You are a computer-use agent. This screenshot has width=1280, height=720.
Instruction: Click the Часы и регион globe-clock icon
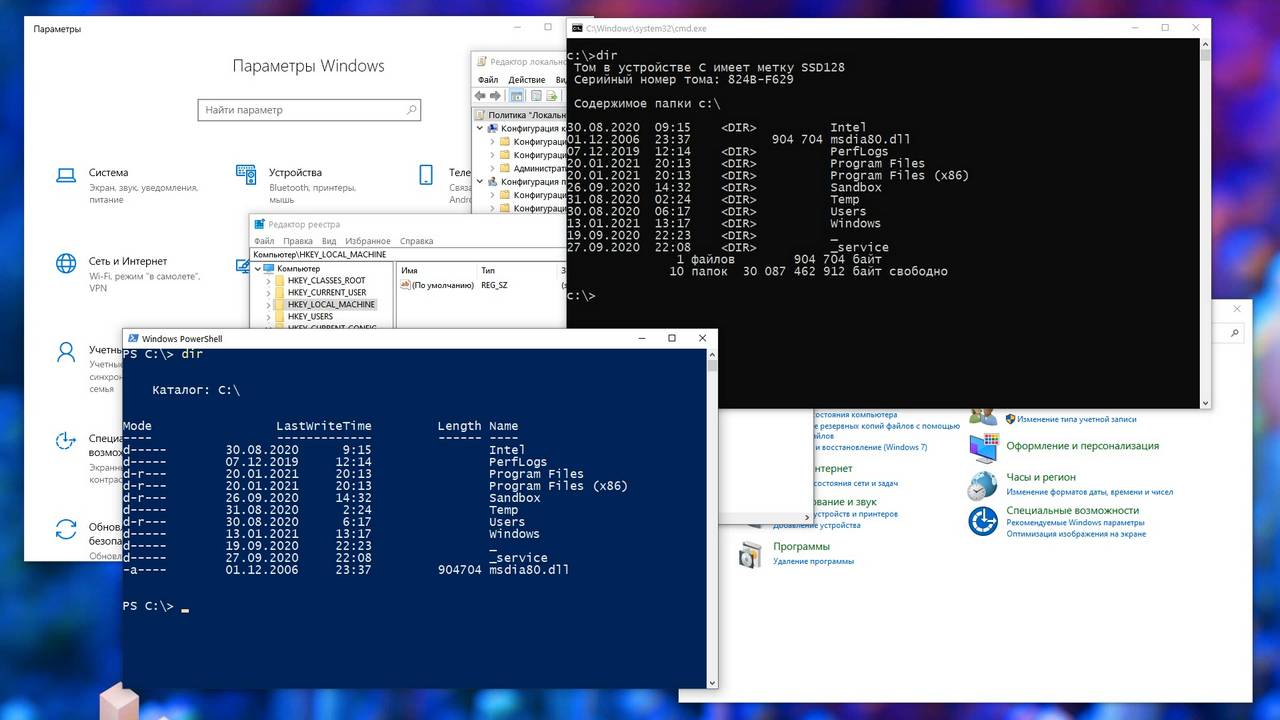click(982, 485)
